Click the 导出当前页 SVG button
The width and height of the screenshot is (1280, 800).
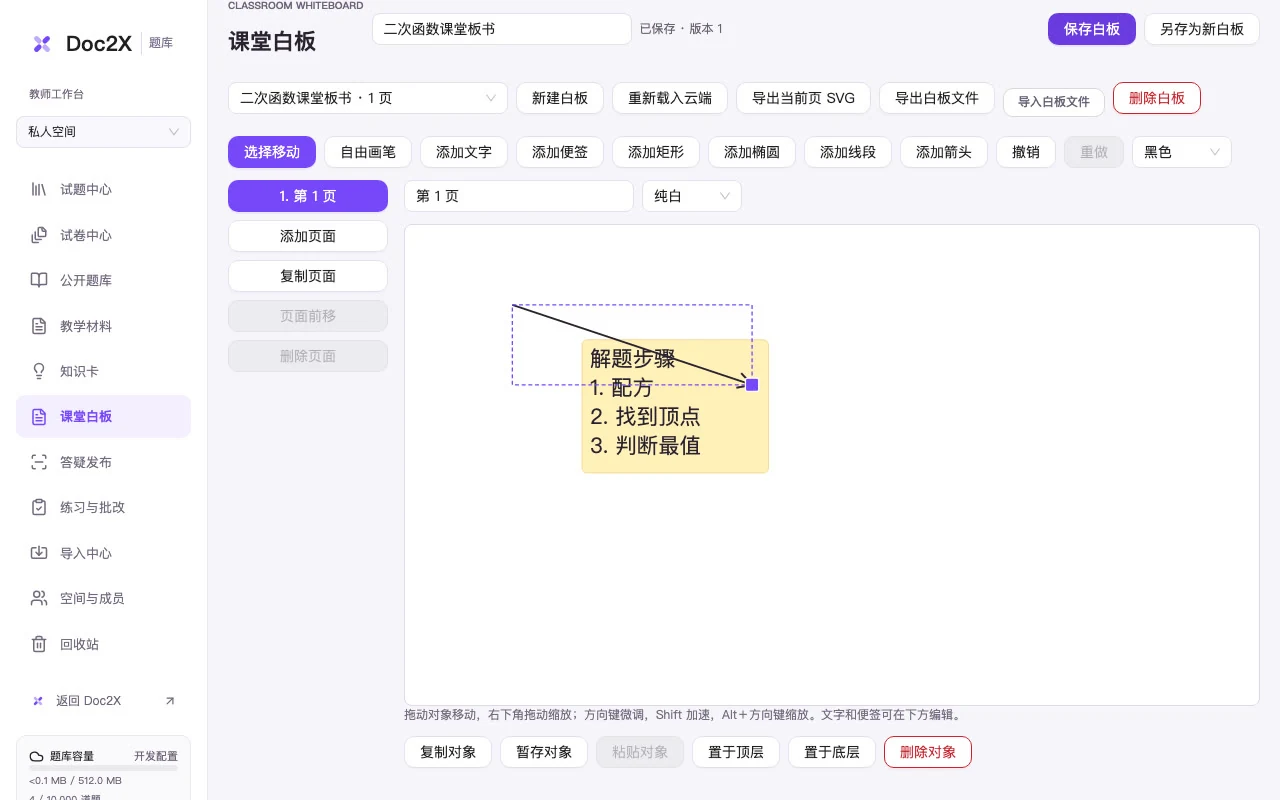point(804,98)
